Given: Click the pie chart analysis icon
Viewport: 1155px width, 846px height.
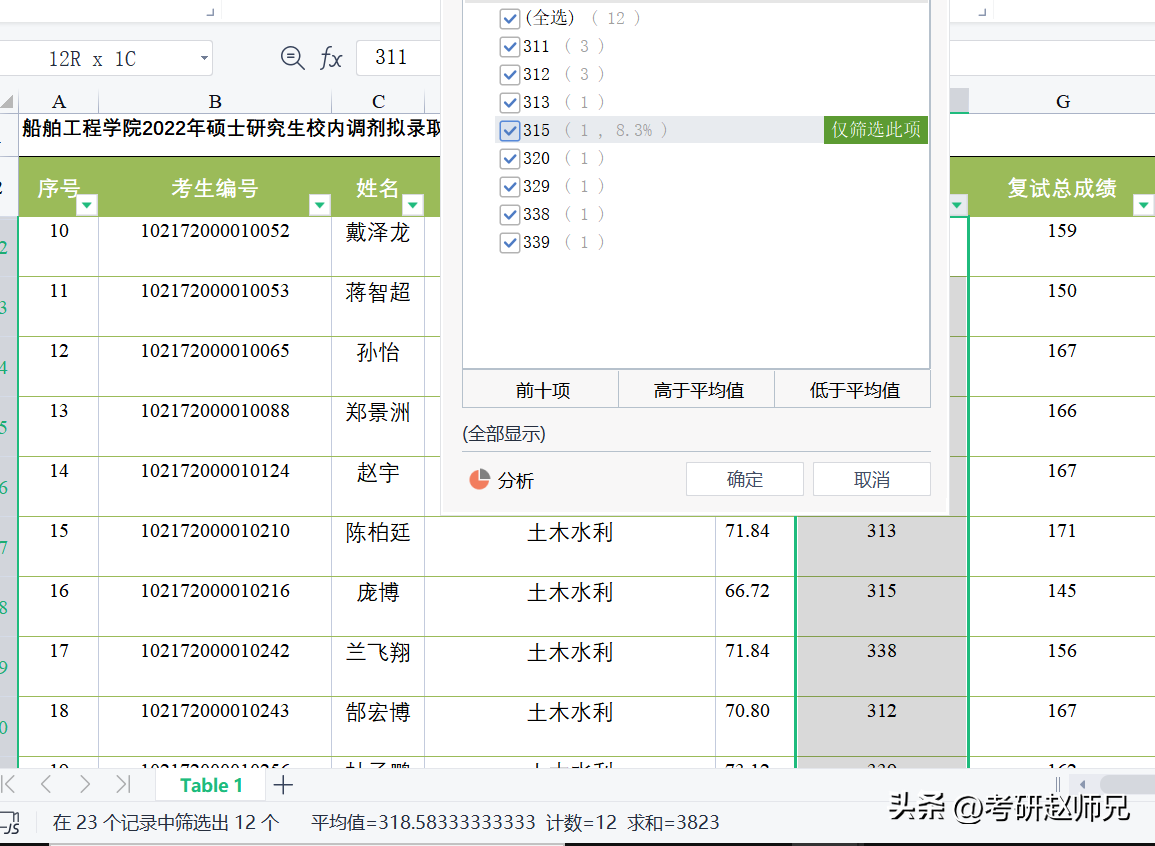Looking at the screenshot, I should pyautogui.click(x=480, y=479).
